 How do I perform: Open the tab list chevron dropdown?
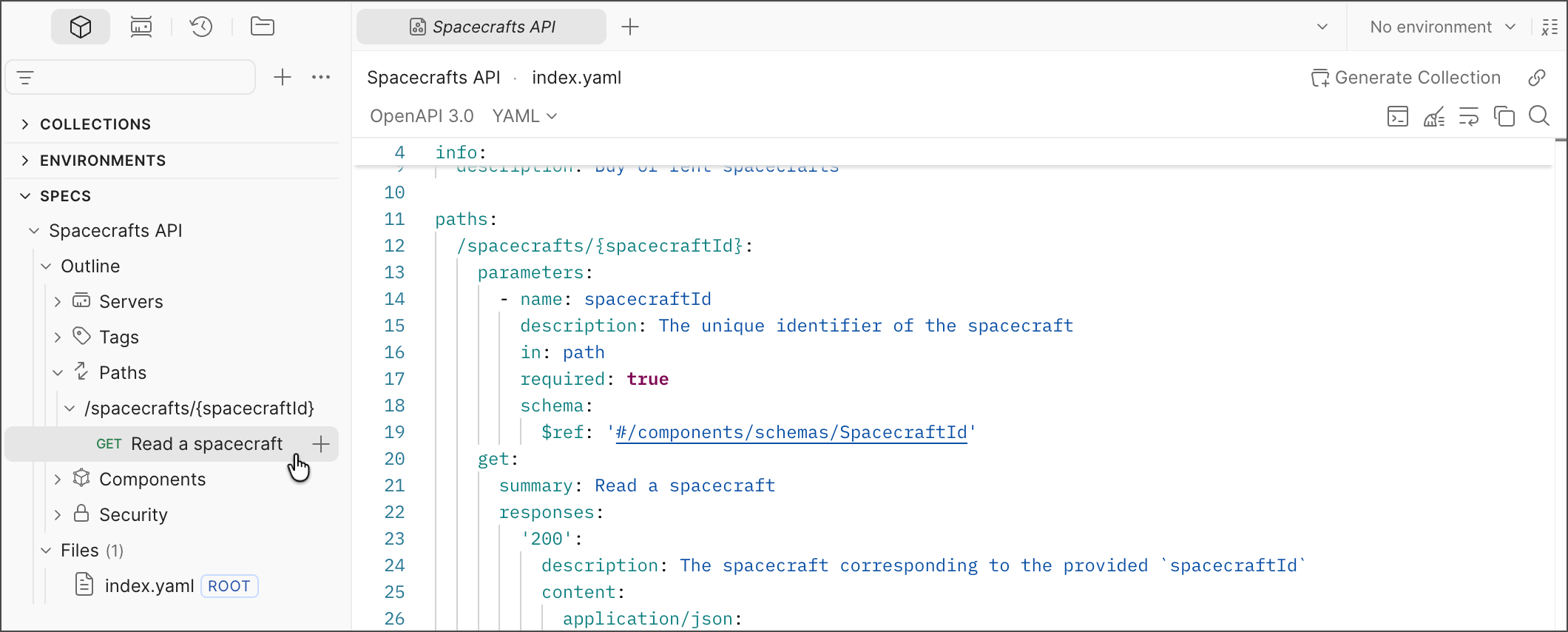[x=1322, y=27]
